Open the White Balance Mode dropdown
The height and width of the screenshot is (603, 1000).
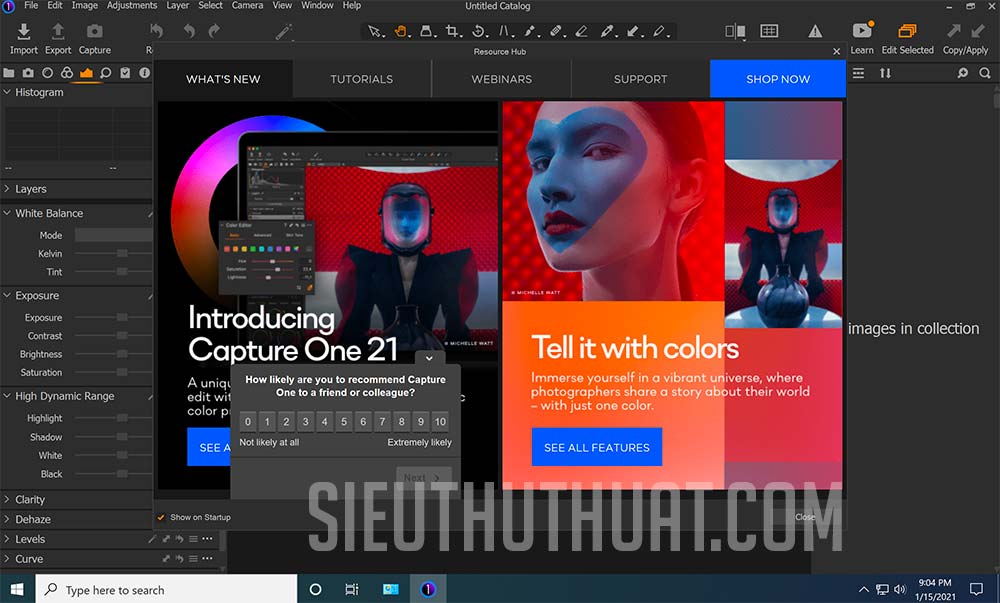(114, 235)
